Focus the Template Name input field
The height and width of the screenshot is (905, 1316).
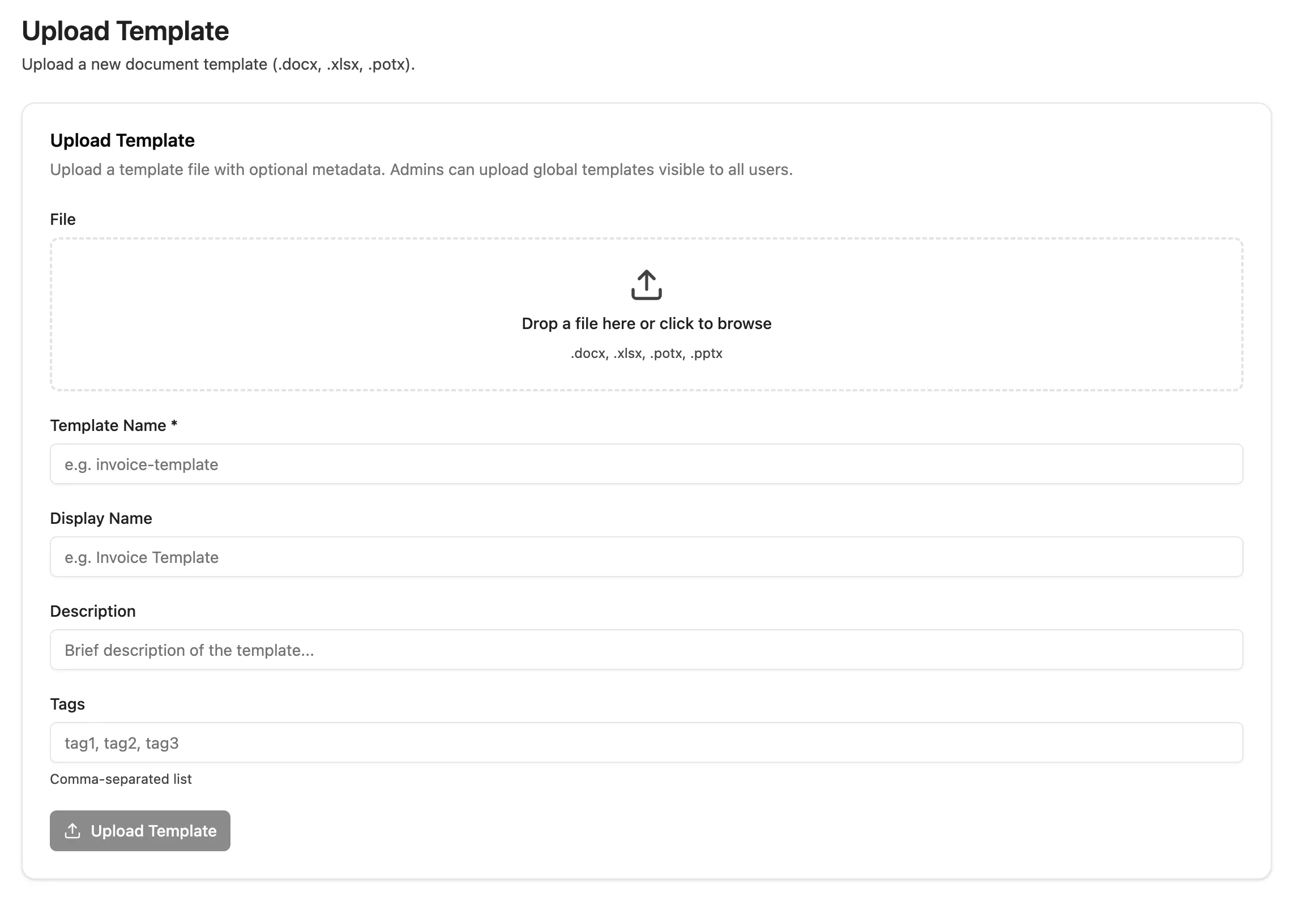click(646, 464)
